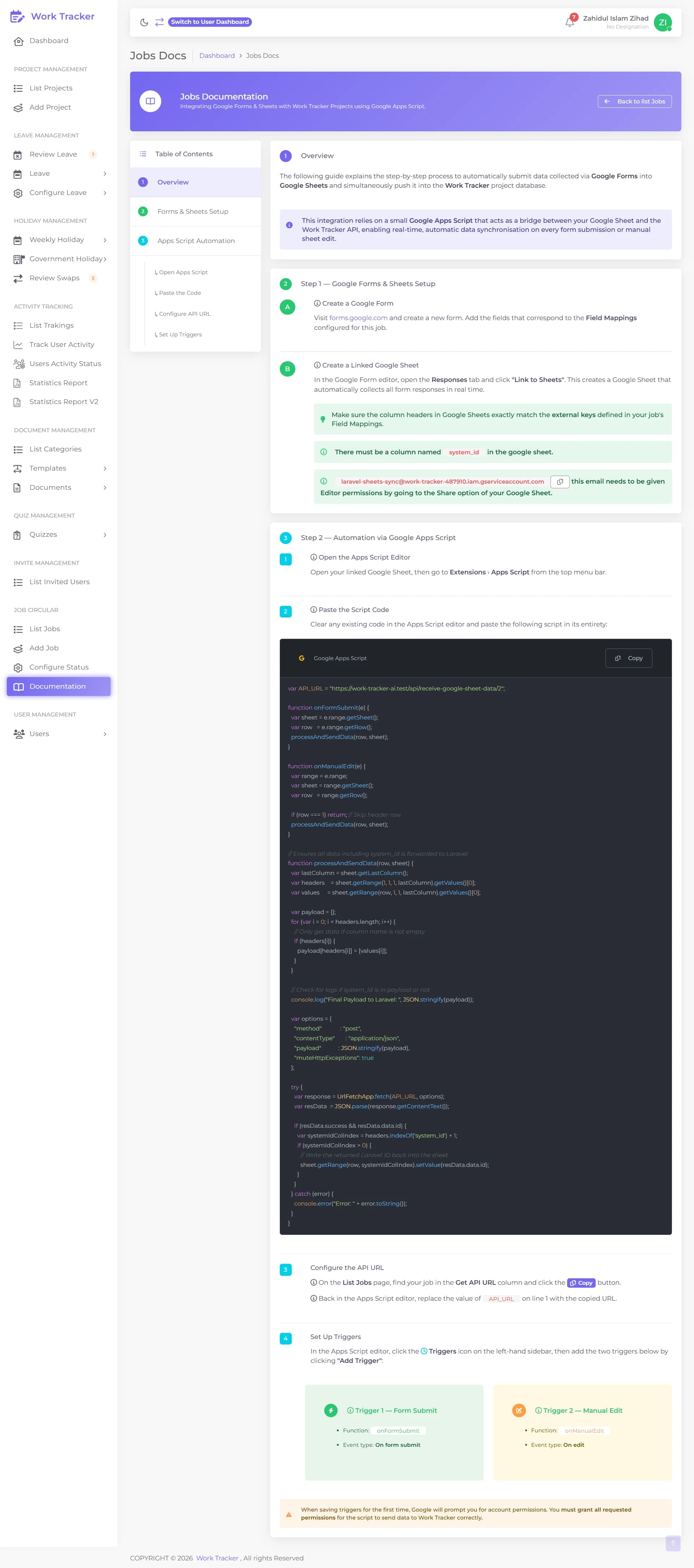The width and height of the screenshot is (694, 1568).
Task: Toggle dark mode moon icon
Action: click(x=144, y=22)
